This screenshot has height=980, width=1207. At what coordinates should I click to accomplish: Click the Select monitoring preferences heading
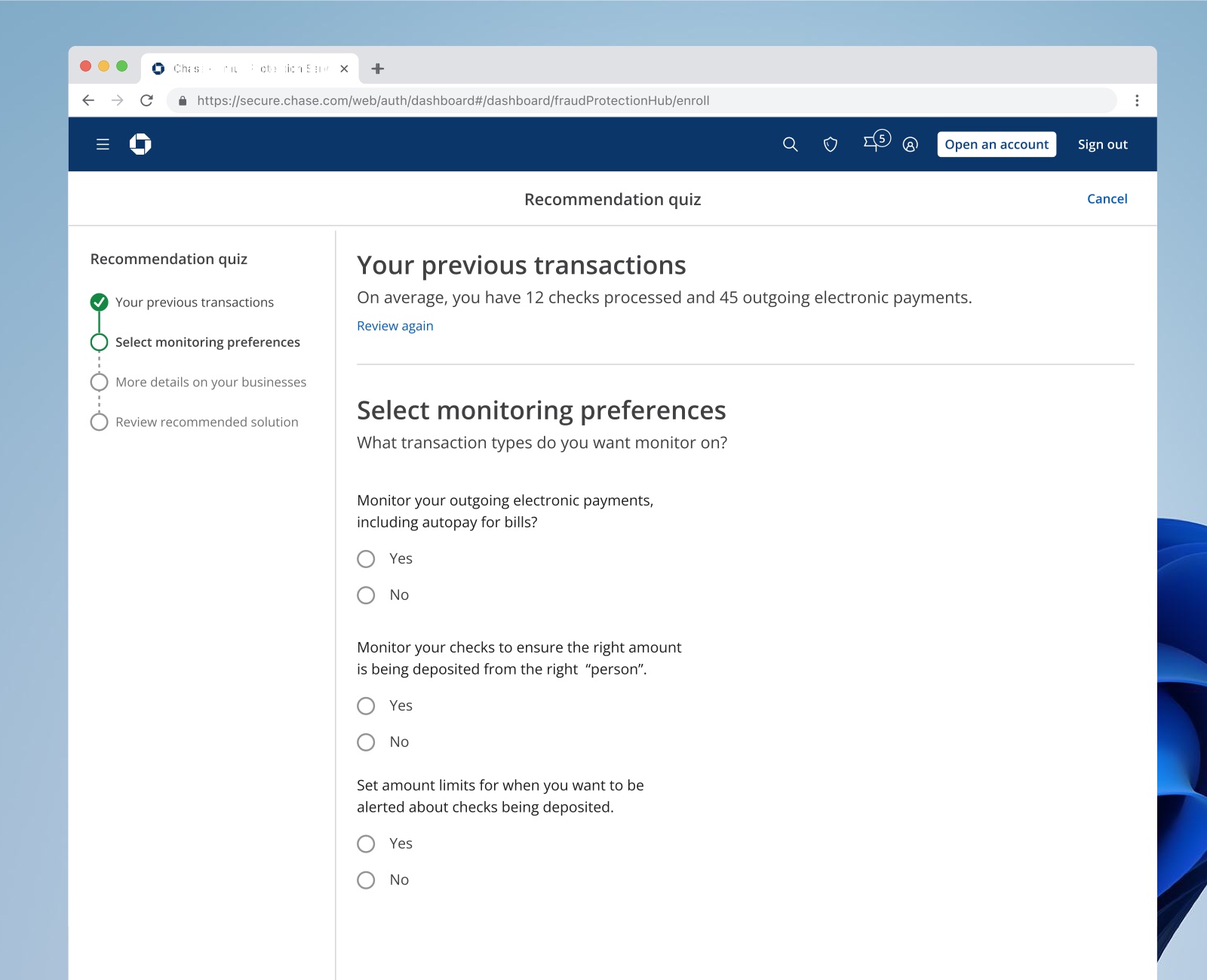(541, 410)
